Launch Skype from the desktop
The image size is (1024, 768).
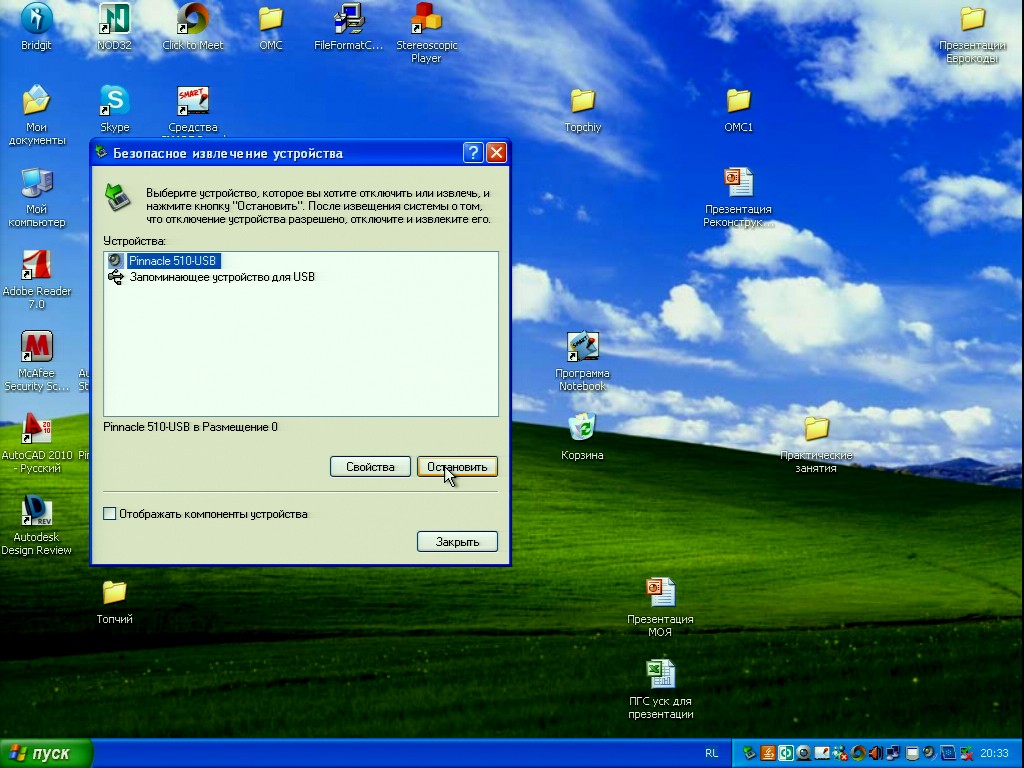point(114,108)
